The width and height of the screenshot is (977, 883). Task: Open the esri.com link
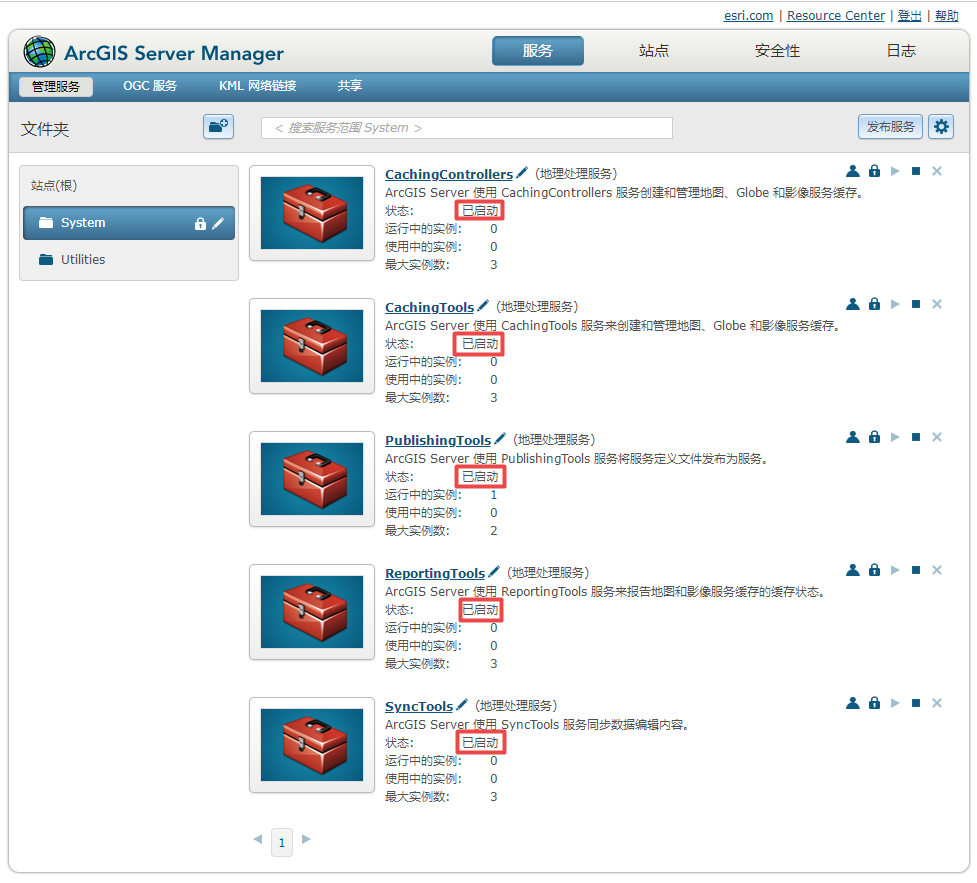pos(748,16)
